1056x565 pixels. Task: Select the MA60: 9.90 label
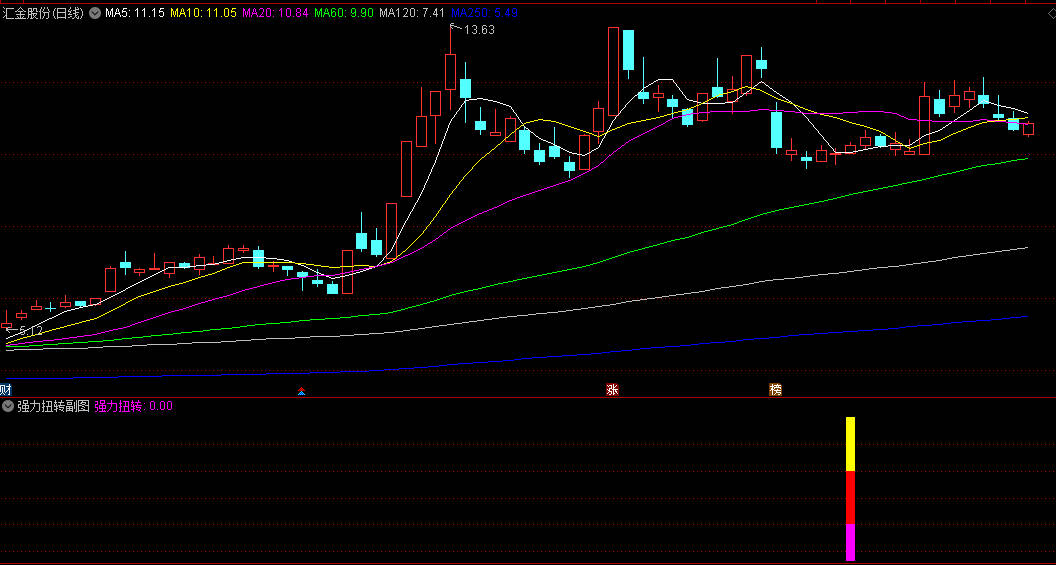344,12
